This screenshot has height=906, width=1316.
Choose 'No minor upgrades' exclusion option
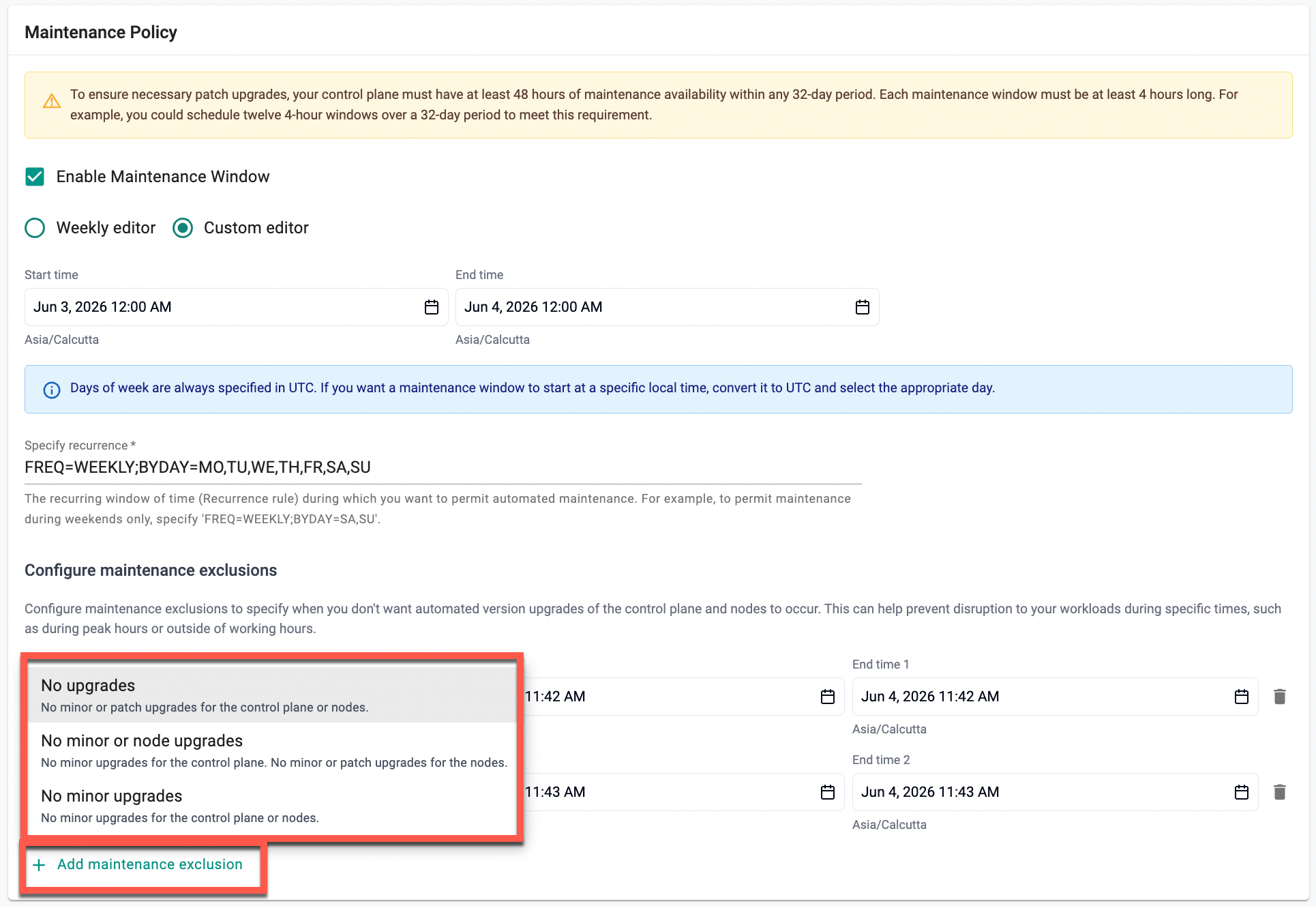pos(271,805)
